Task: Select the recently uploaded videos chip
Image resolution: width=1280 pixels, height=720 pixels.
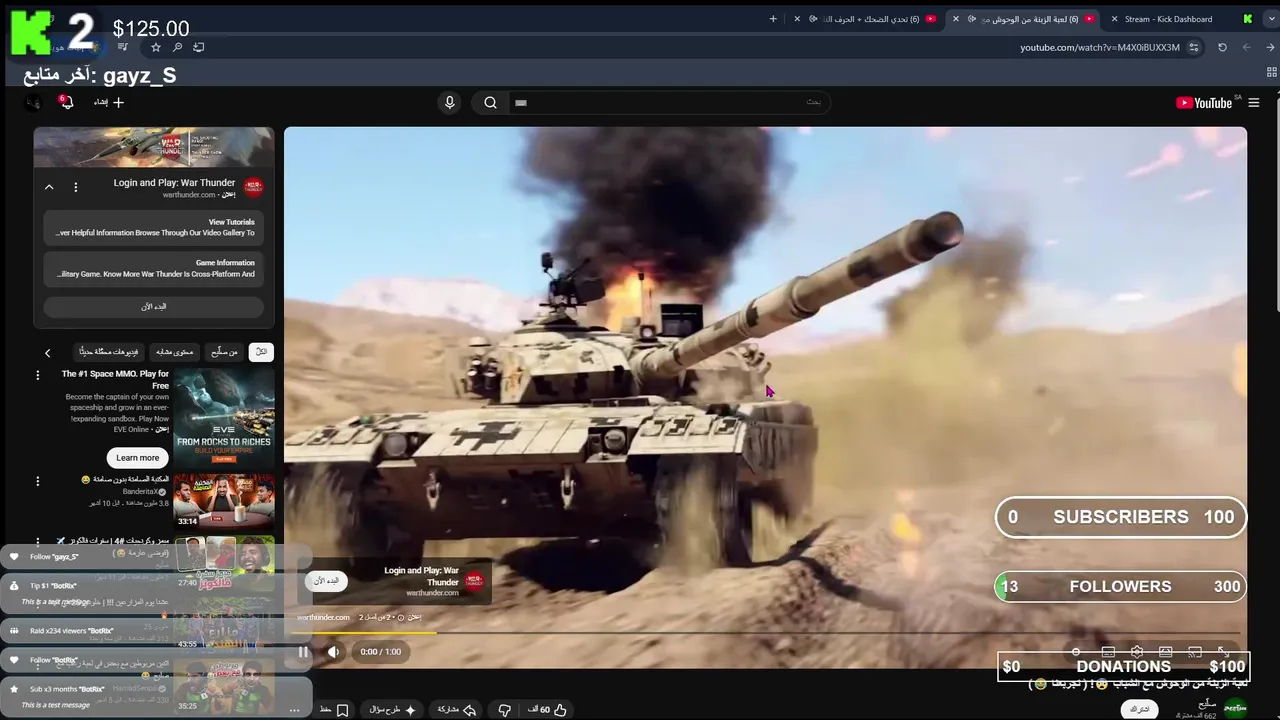Action: [109, 352]
